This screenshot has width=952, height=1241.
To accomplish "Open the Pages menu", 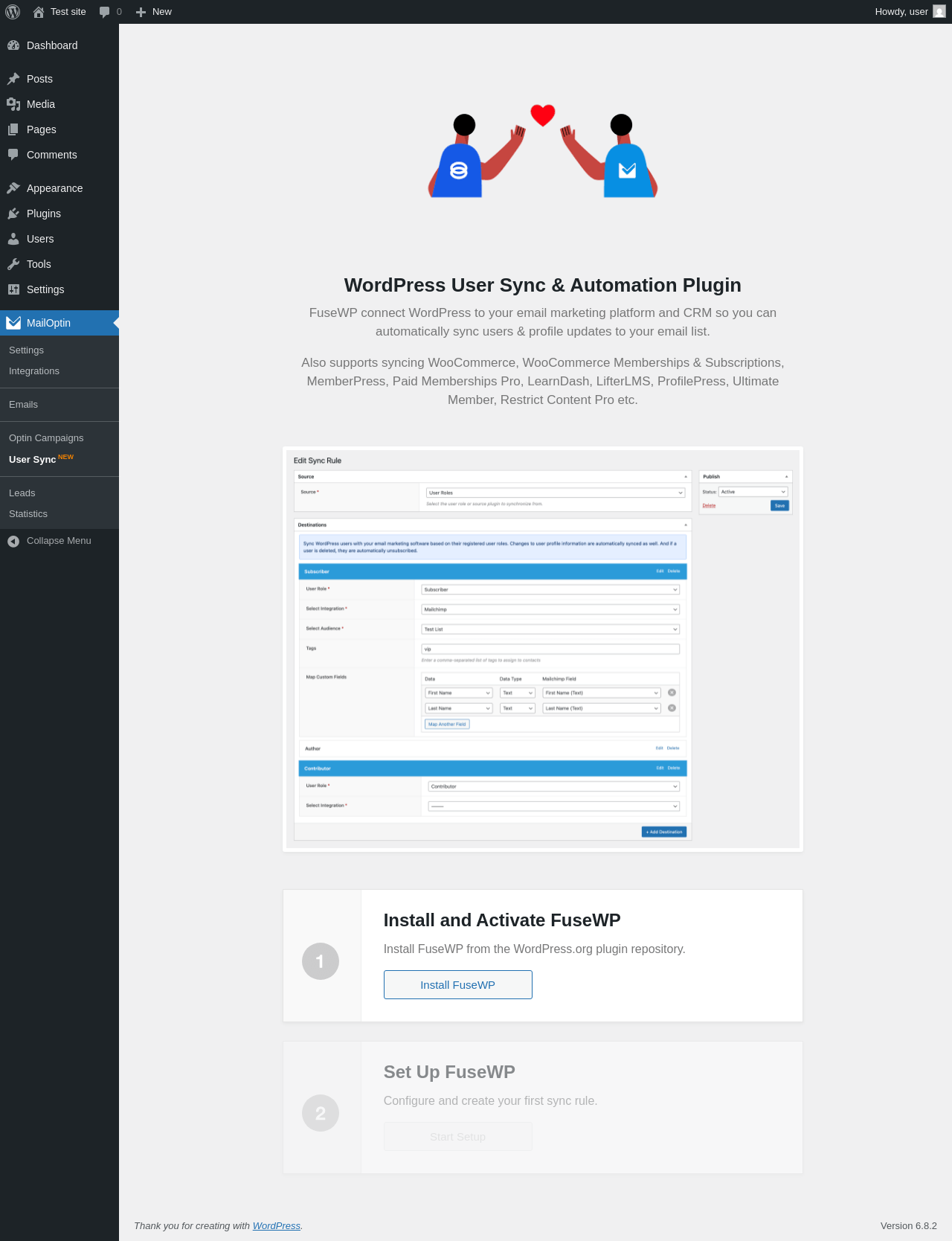I will coord(59,129).
